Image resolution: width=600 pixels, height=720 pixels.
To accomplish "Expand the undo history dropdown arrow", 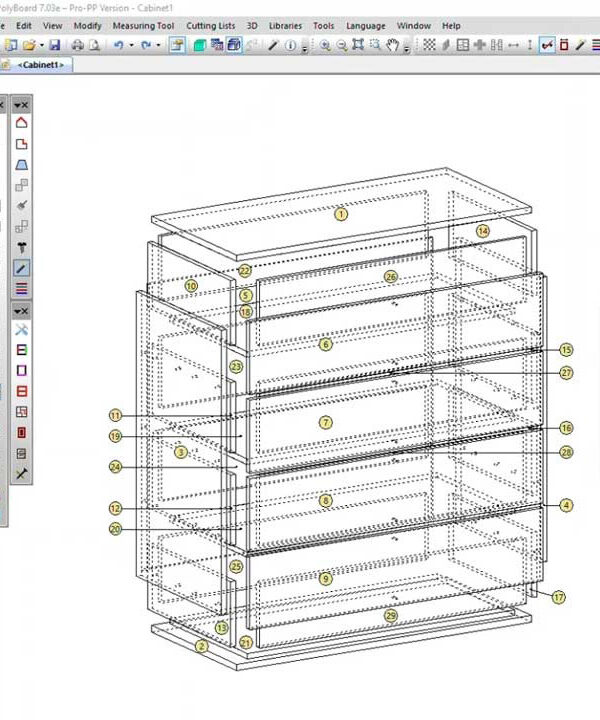I will pos(132,45).
